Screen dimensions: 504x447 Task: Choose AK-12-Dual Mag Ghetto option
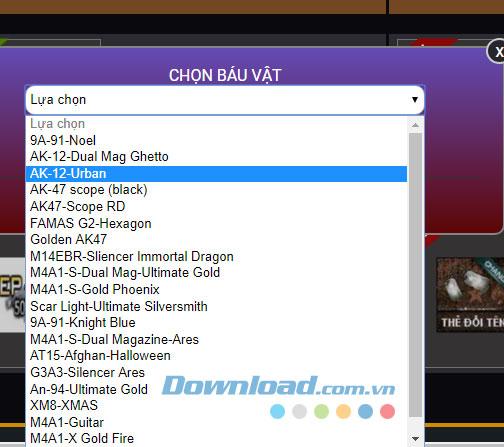(216, 157)
